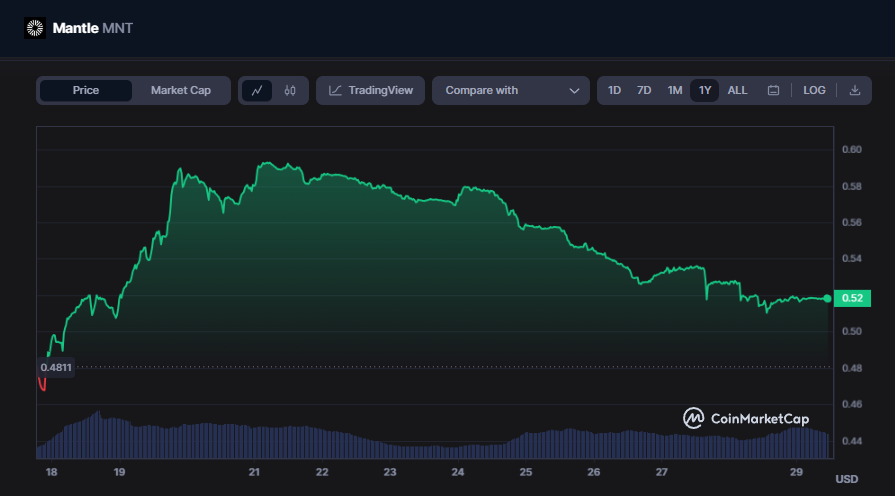Click the 0.58 axis value

pos(852,187)
